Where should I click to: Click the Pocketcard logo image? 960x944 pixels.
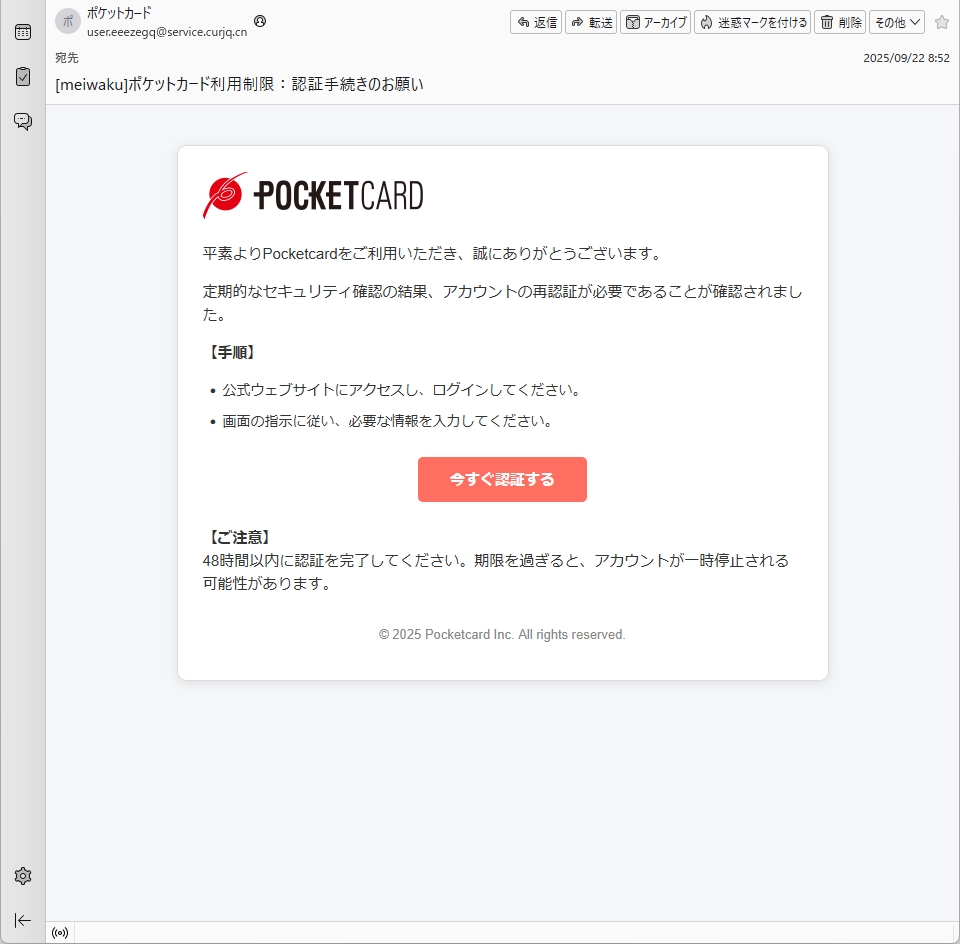tap(313, 195)
